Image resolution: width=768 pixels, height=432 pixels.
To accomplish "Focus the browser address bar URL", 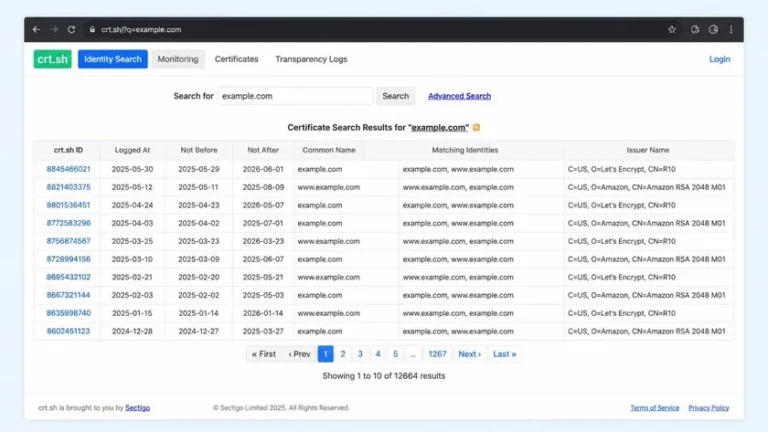I will coord(141,29).
